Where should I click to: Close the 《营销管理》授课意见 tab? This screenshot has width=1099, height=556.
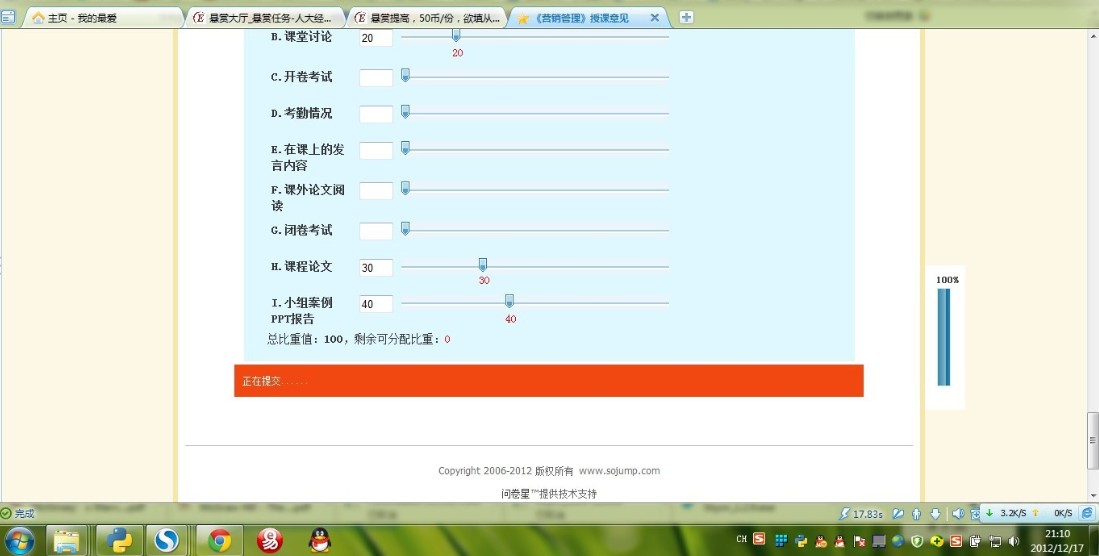coord(655,18)
